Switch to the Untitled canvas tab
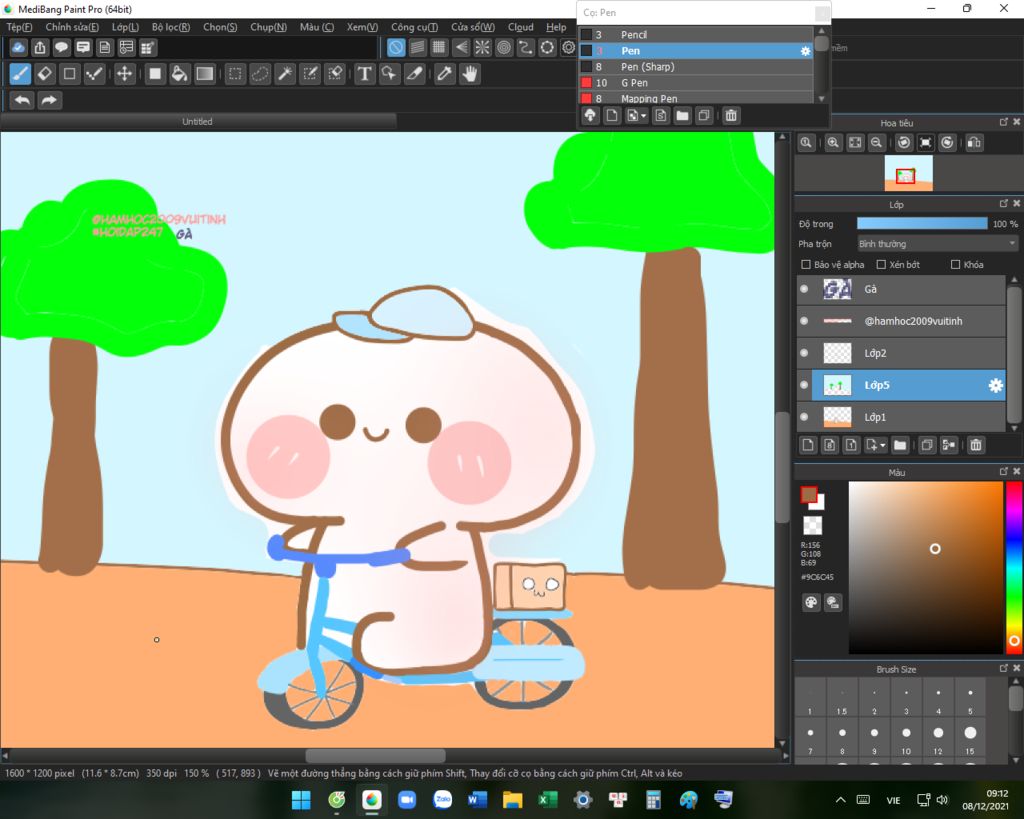This screenshot has width=1024, height=819. (198, 121)
